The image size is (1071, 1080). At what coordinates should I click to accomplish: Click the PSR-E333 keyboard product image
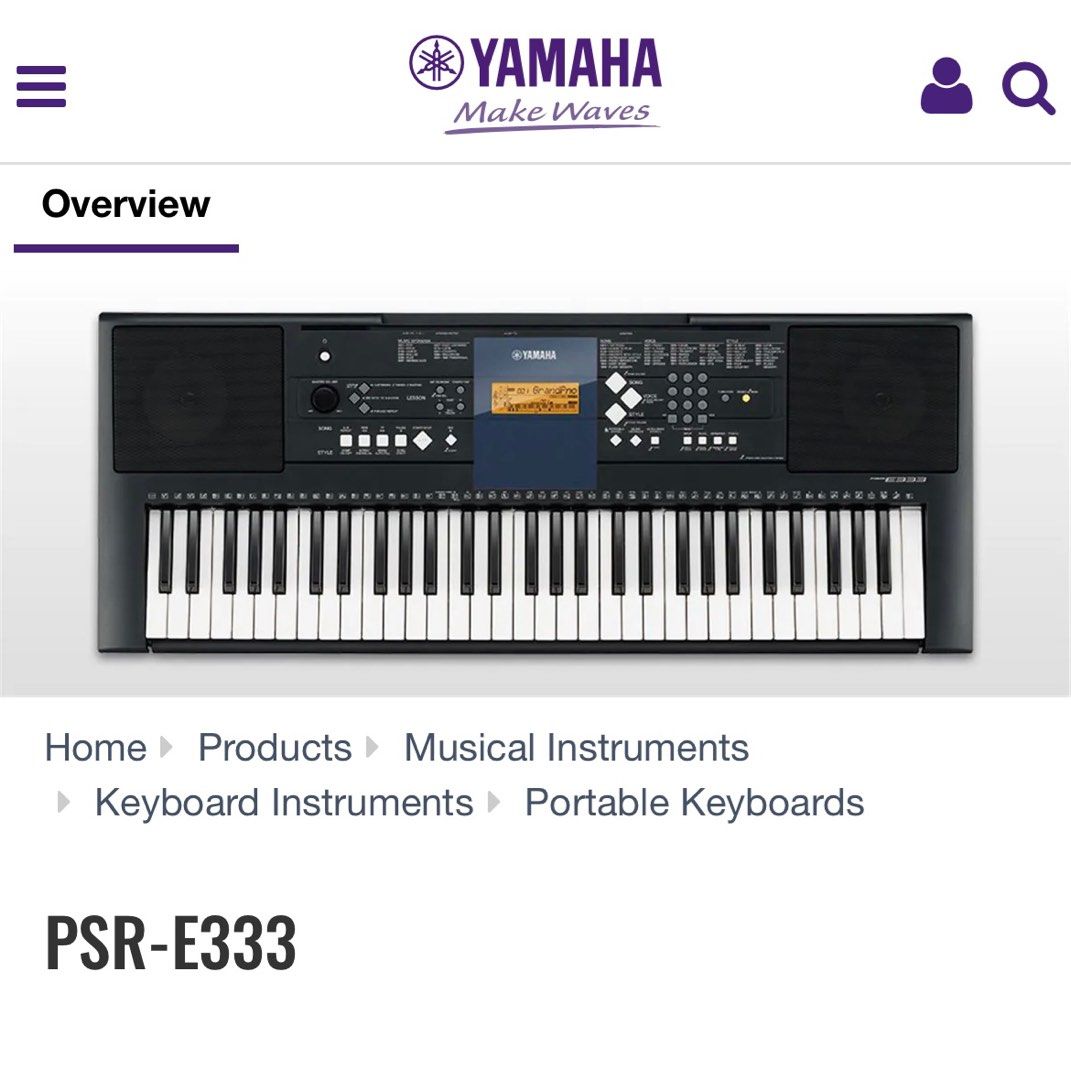click(535, 485)
